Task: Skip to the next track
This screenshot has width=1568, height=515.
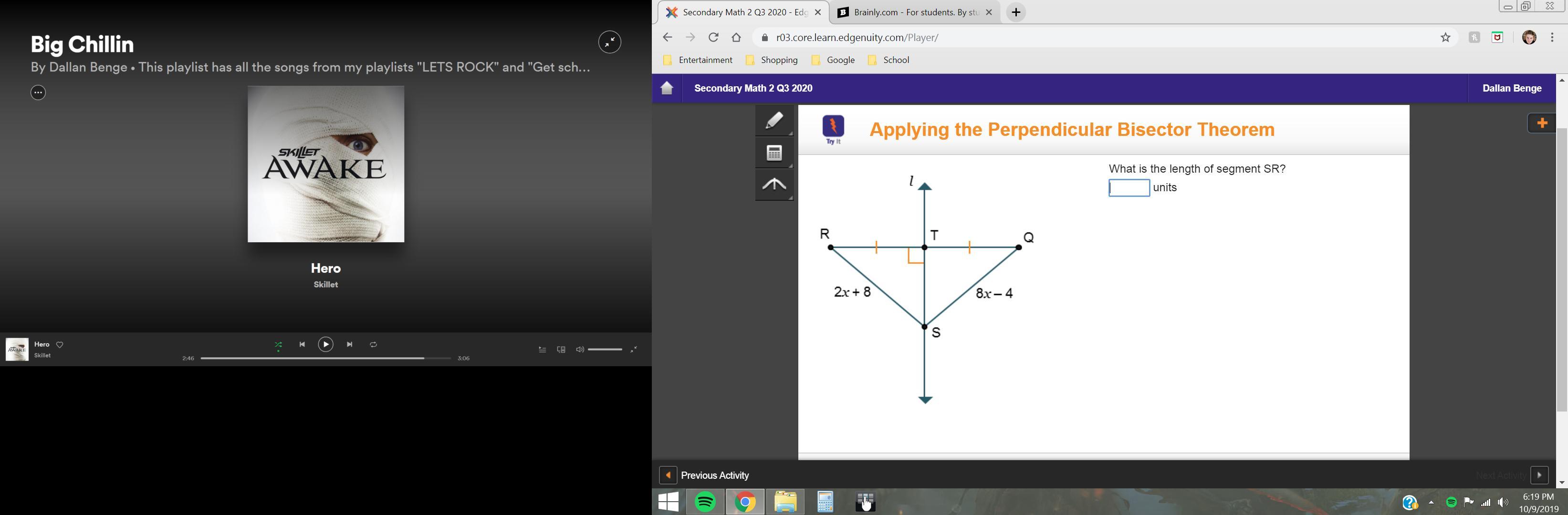Action: [x=349, y=345]
